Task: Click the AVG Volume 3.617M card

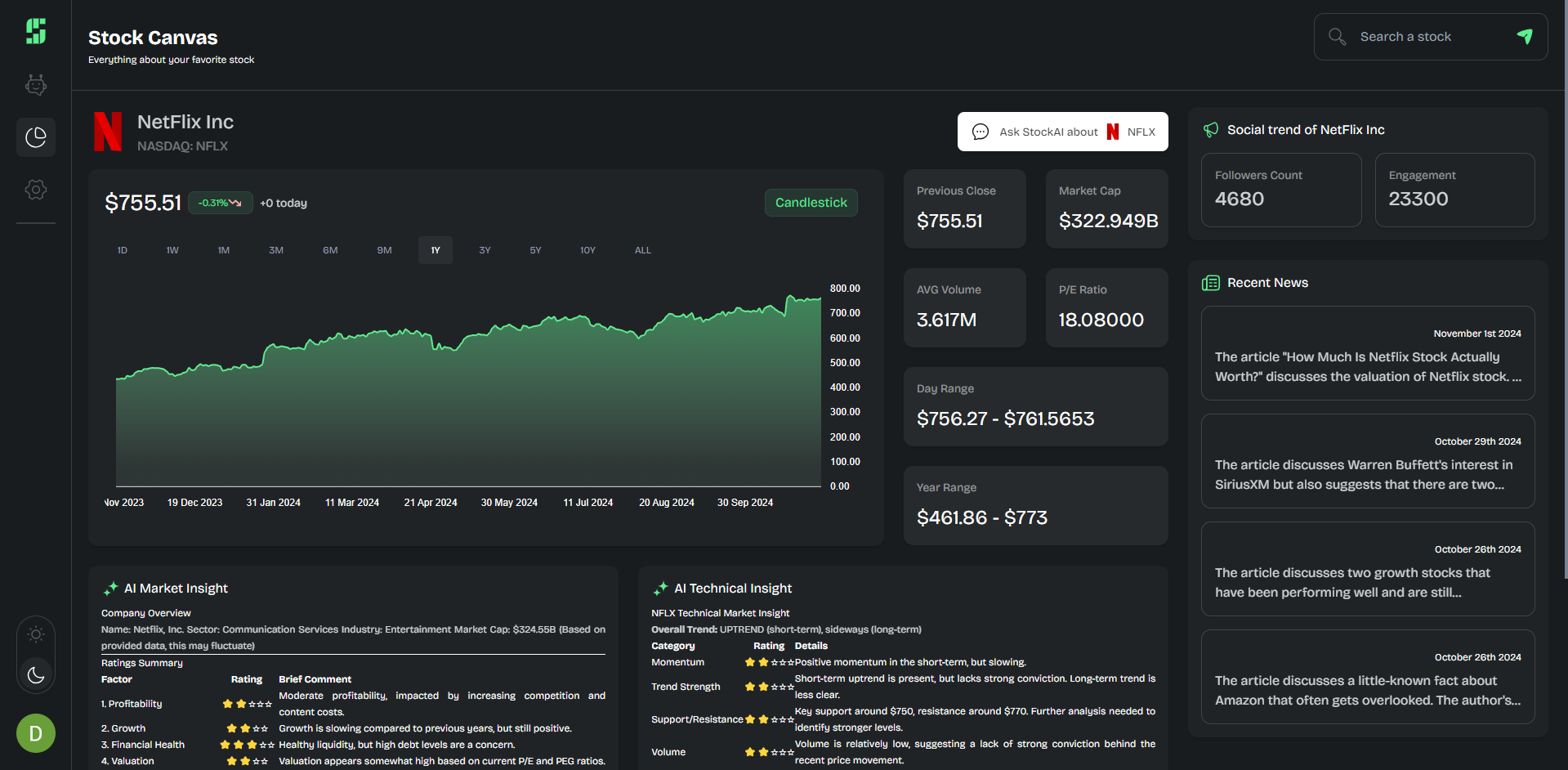Action: (964, 307)
